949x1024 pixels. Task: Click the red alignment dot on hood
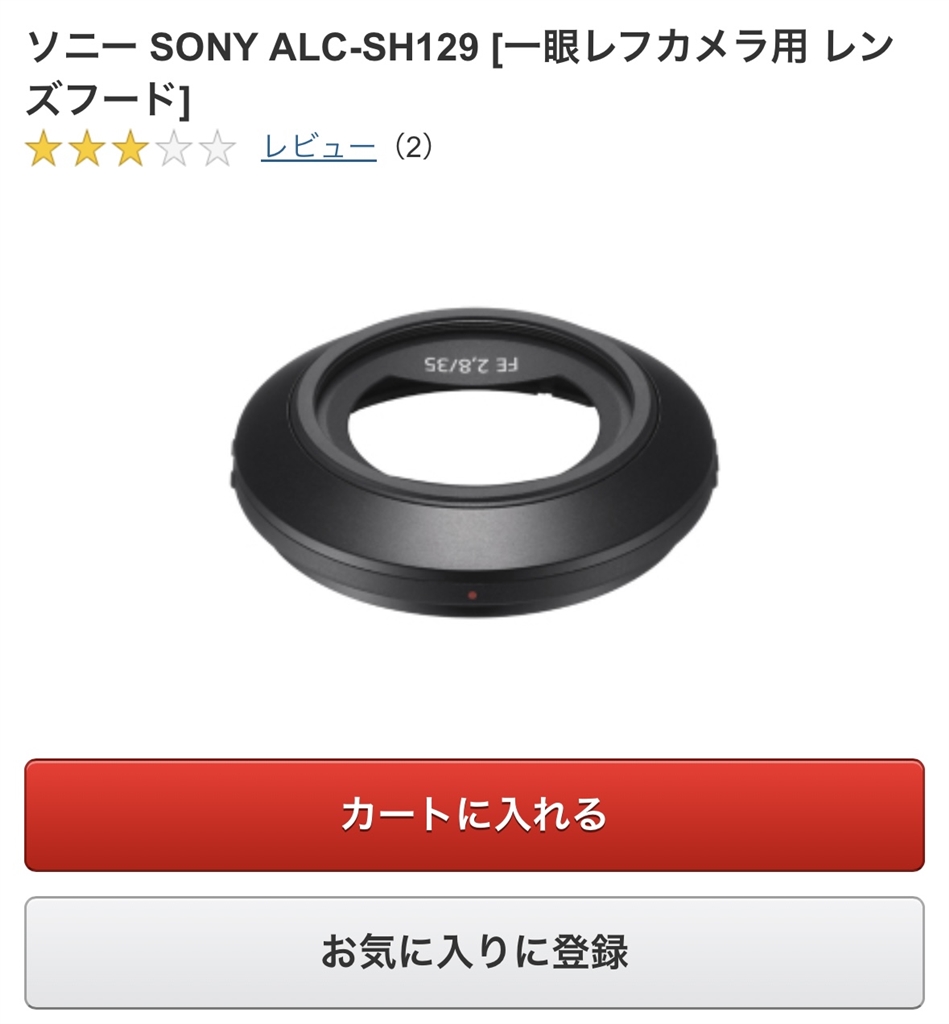tap(472, 595)
